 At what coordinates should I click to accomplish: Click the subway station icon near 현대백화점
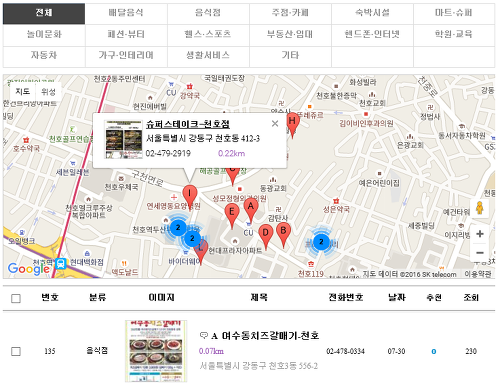61,263
